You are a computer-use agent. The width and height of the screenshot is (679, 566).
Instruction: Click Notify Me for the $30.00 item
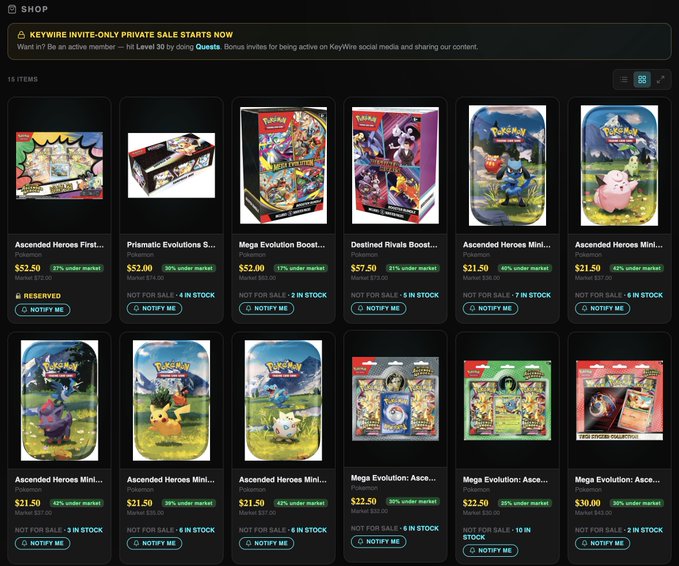603,543
